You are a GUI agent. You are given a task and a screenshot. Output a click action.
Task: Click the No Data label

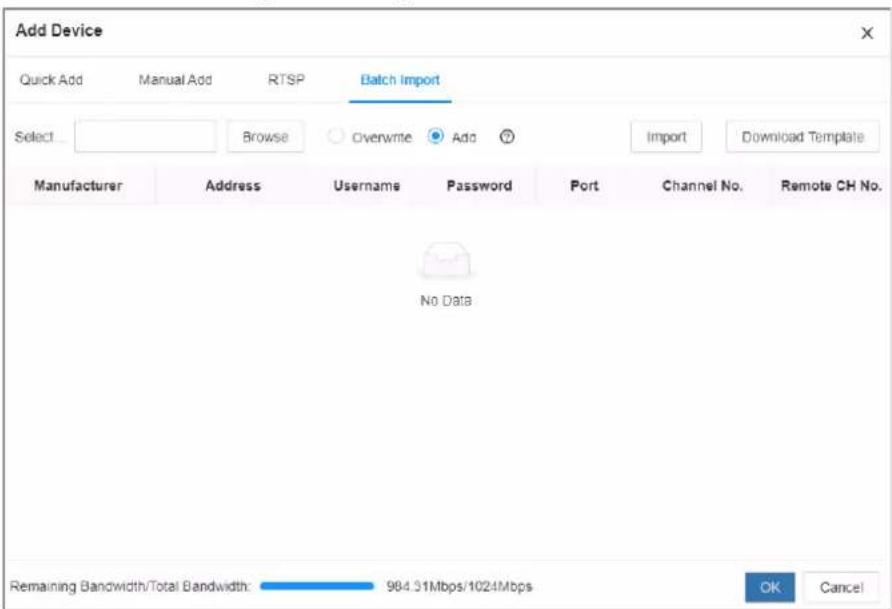446,300
